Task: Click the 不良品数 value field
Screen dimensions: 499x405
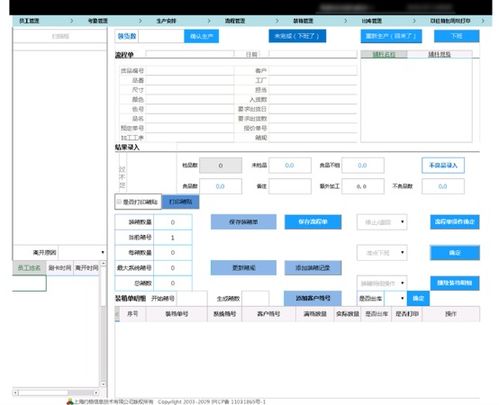Action: pyautogui.click(x=443, y=186)
